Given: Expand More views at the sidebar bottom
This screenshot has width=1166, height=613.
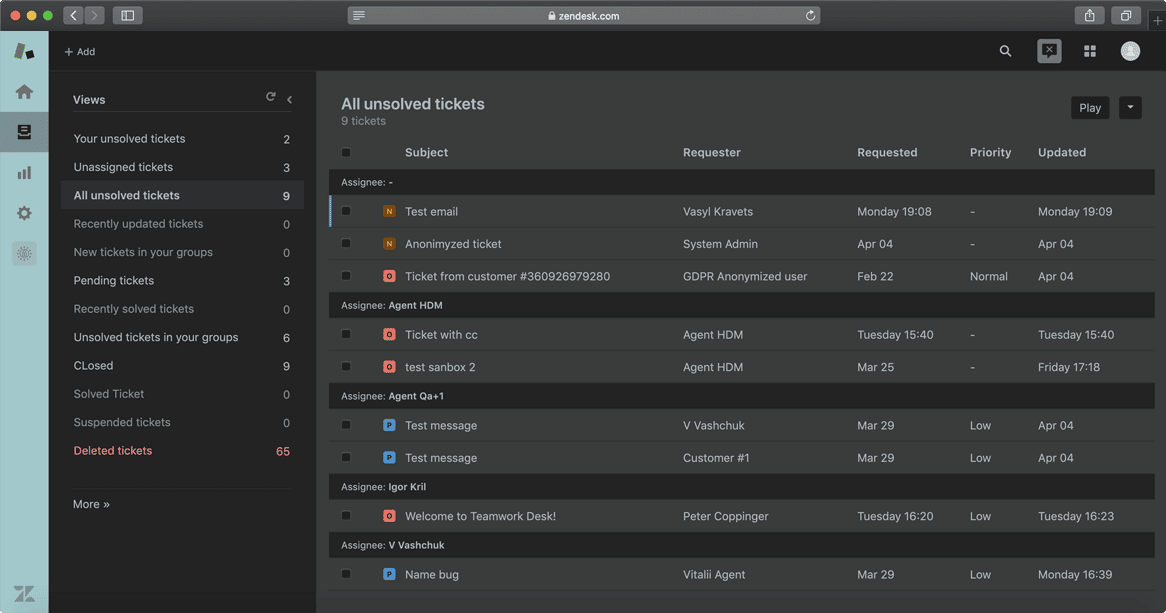Looking at the screenshot, I should coord(91,503).
